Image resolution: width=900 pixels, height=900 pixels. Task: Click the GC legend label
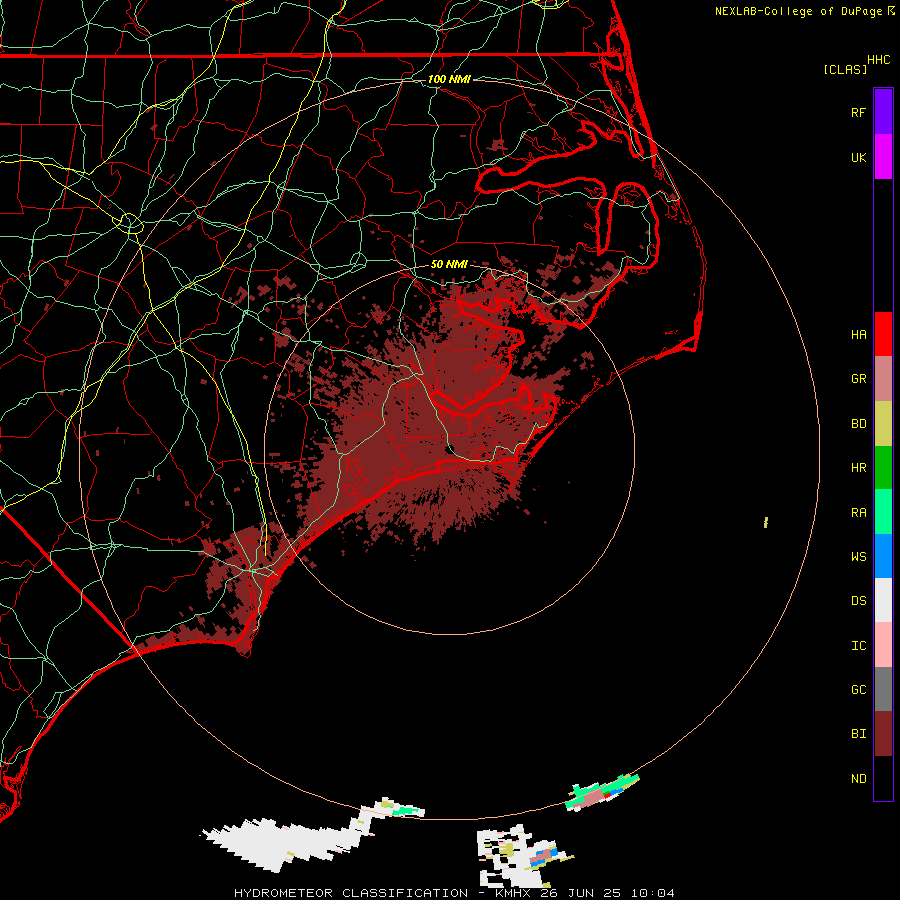[858, 690]
